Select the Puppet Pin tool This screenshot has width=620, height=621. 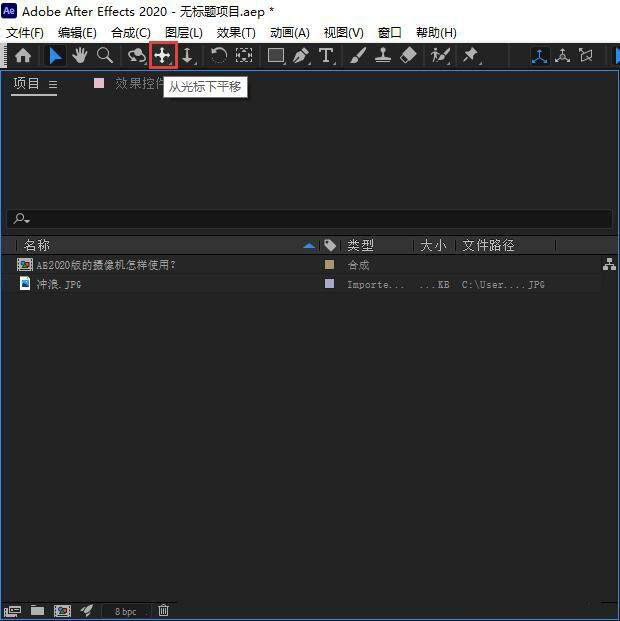pos(471,55)
